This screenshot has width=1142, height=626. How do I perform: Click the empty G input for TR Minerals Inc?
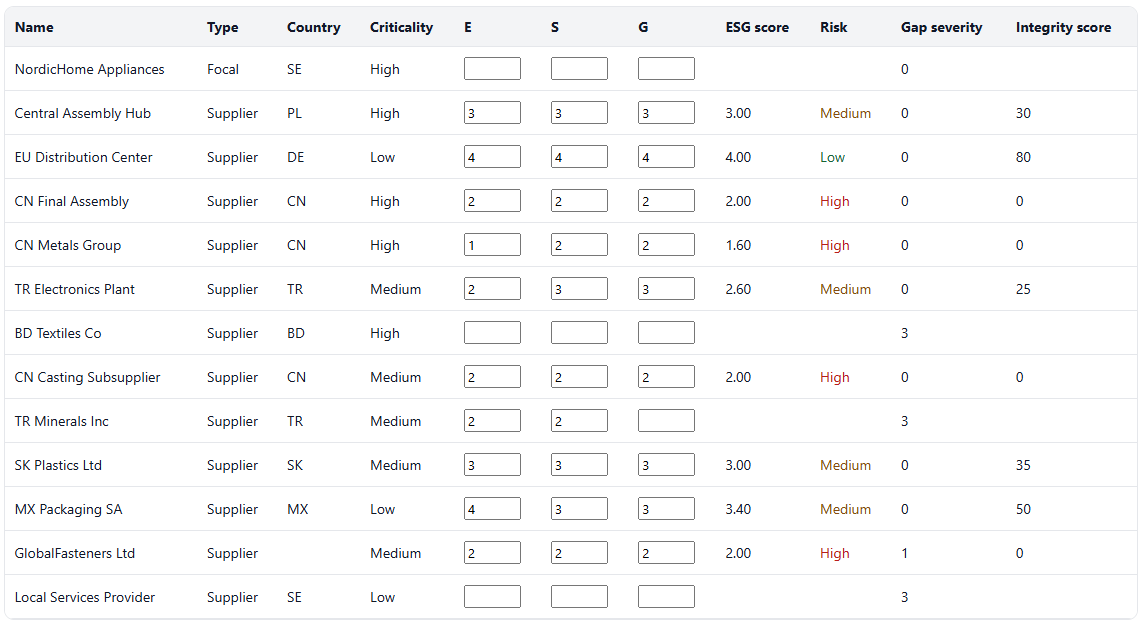[666, 420]
